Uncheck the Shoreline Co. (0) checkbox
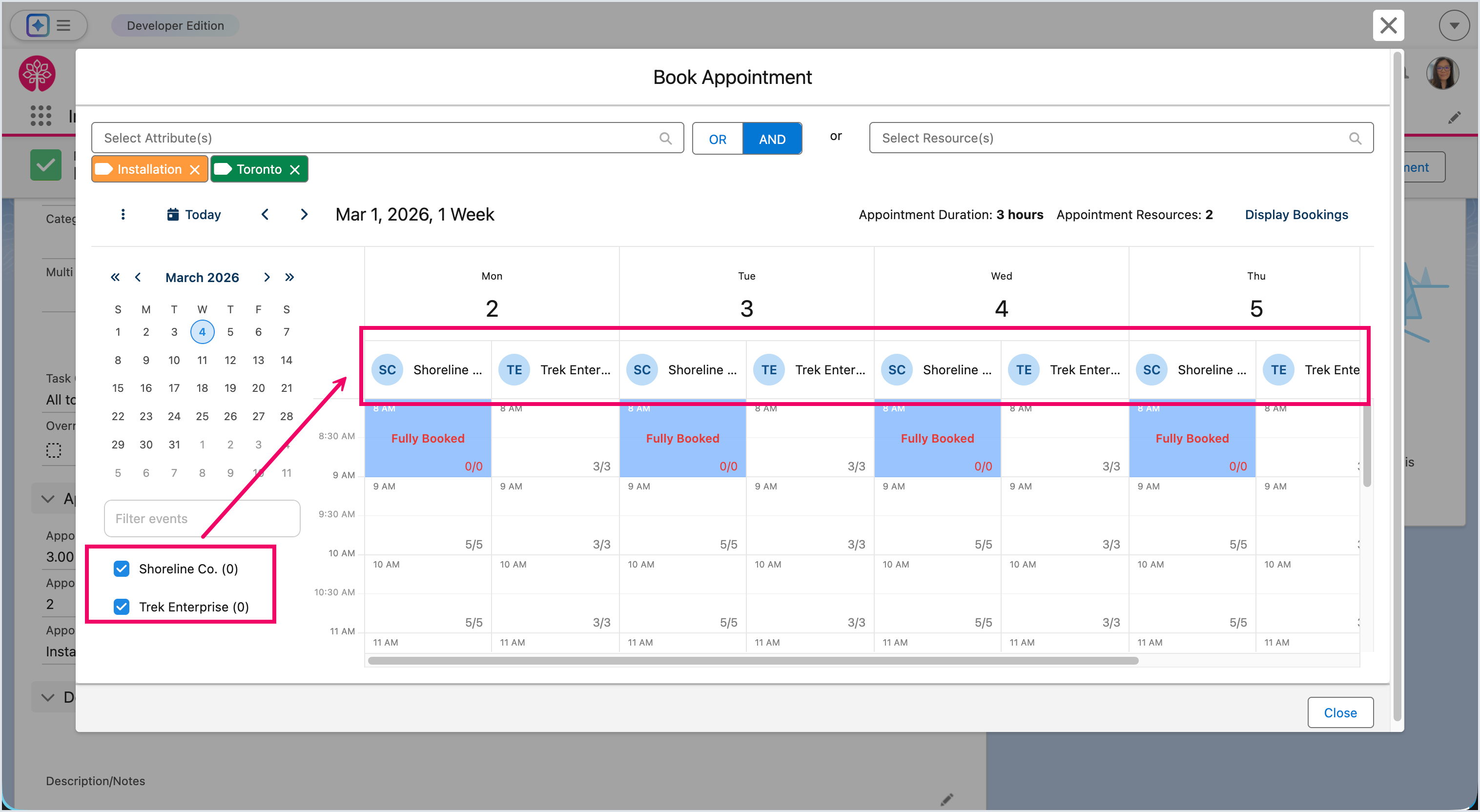 (x=121, y=568)
